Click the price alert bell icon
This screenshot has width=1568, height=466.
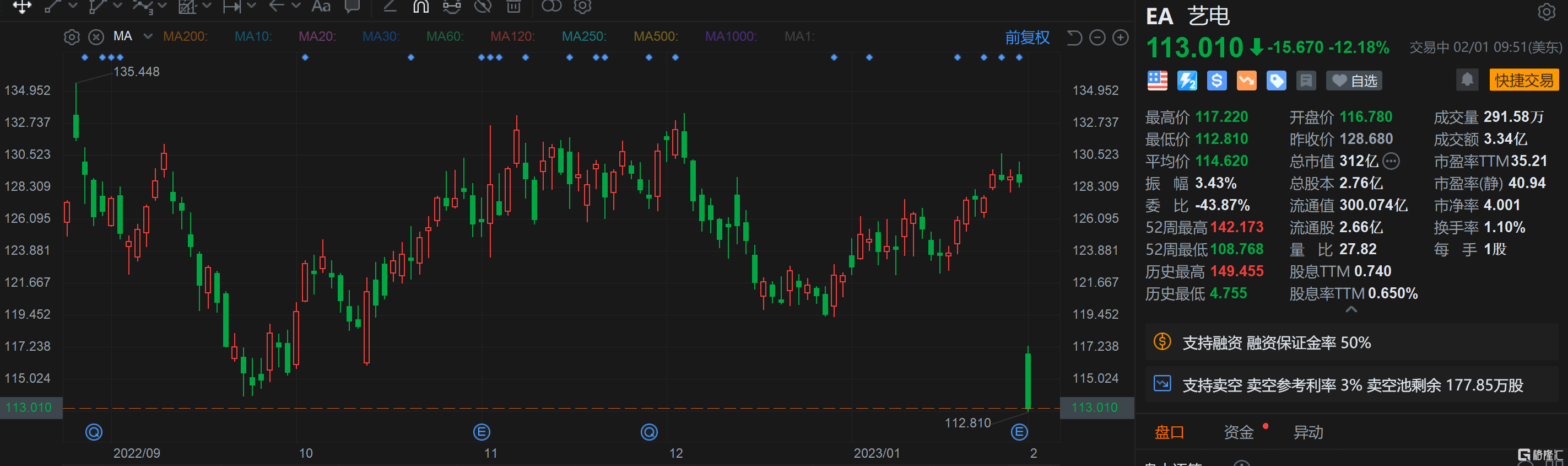[x=1467, y=80]
